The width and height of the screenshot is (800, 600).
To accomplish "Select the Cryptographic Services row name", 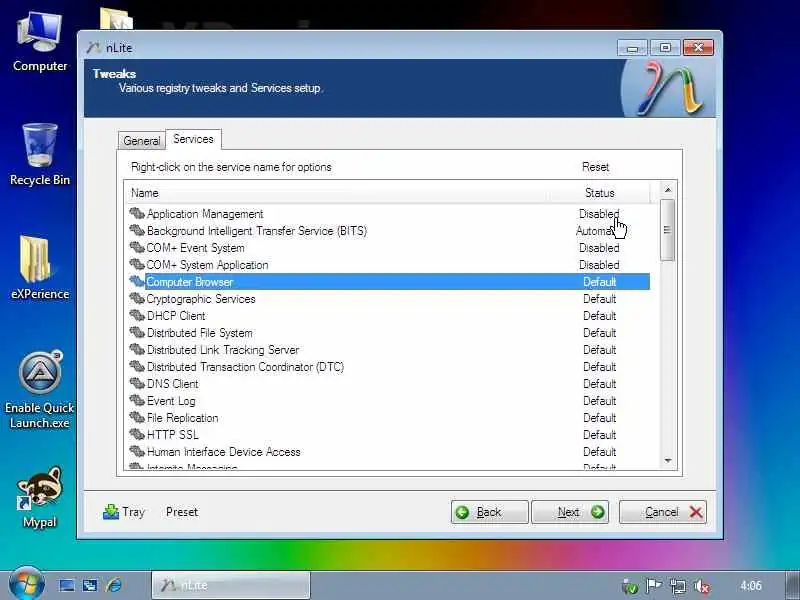I will point(201,299).
